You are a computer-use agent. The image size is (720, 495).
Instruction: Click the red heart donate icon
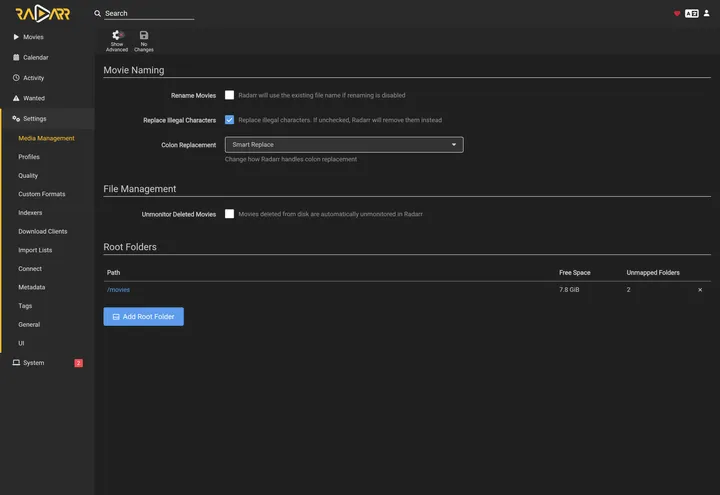677,13
